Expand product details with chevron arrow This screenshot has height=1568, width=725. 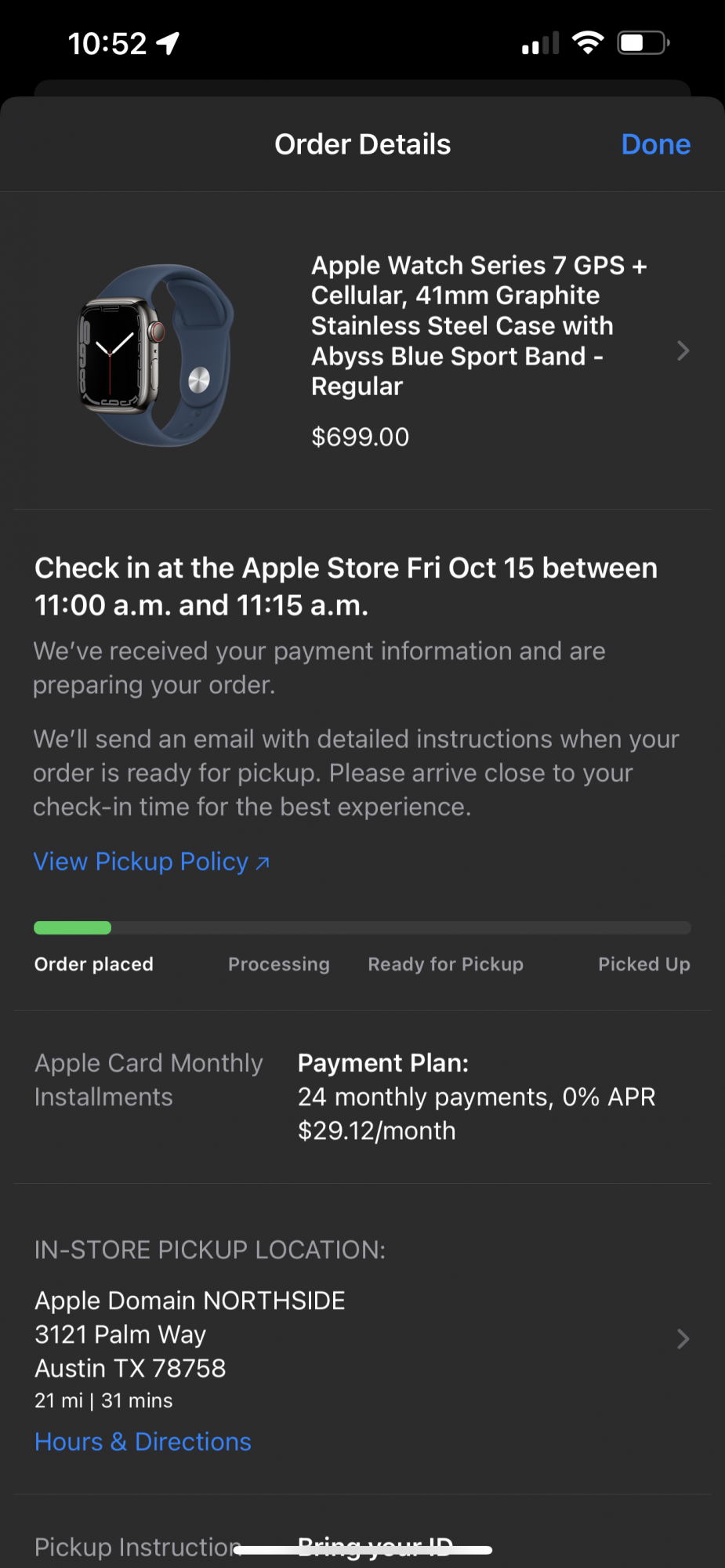[x=683, y=350]
